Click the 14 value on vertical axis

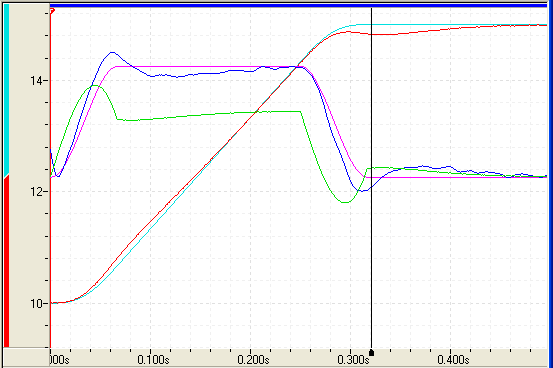point(37,81)
